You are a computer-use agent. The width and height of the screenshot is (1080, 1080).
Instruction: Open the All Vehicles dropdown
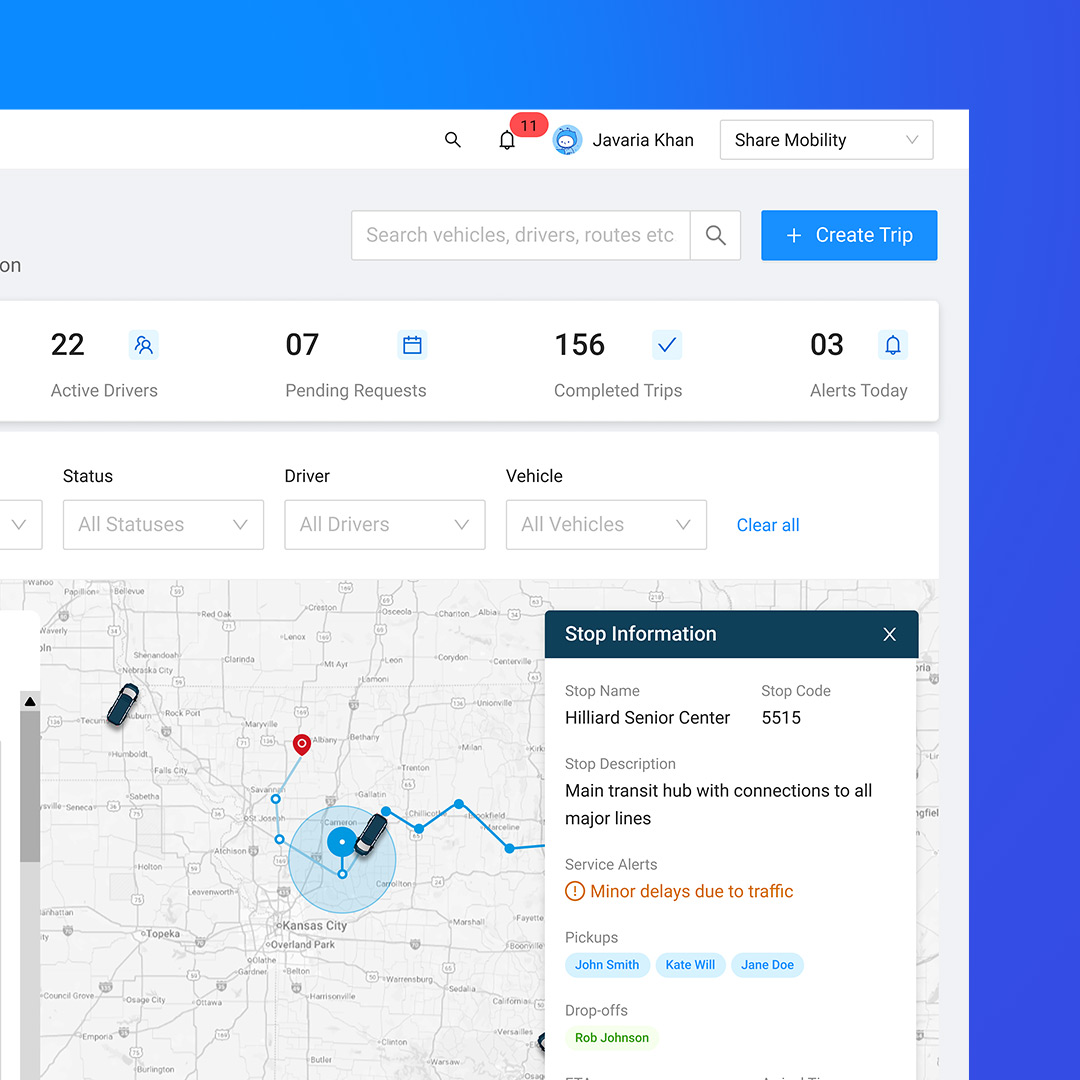click(x=606, y=525)
